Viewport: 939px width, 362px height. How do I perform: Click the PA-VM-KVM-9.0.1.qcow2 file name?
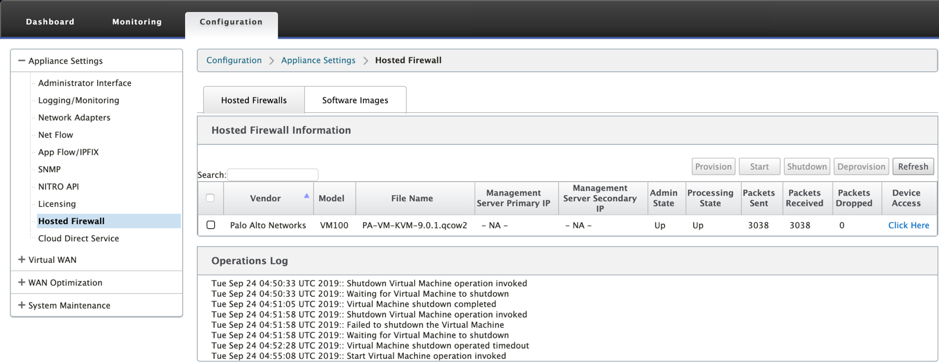click(x=414, y=225)
